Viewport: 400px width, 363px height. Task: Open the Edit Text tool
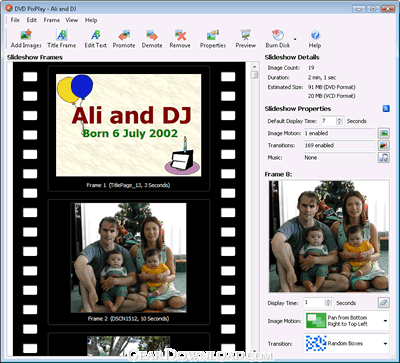tap(96, 39)
